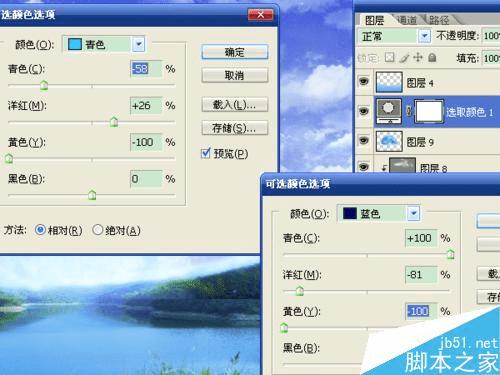Click the cyan color swatch beside 青色

[x=75, y=44]
